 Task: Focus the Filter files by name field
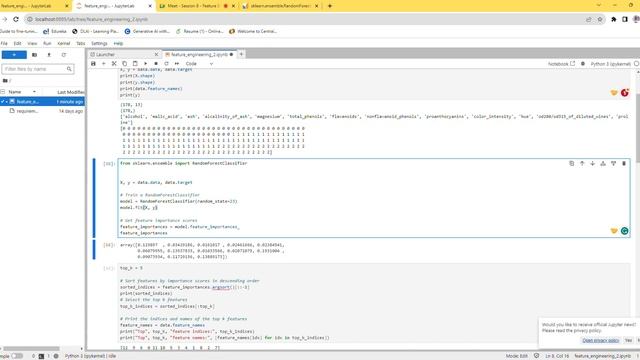38,69
